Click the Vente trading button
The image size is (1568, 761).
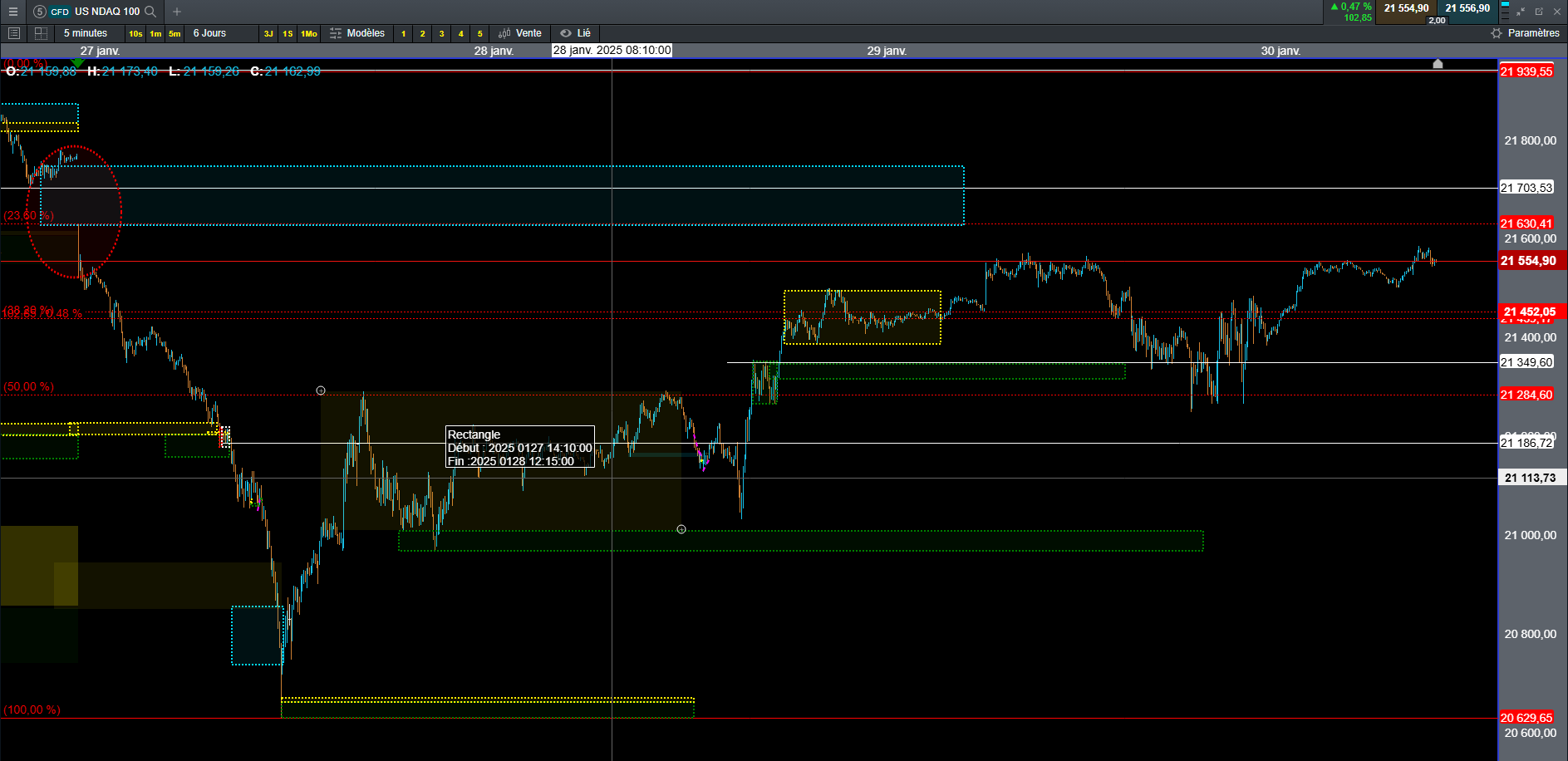(x=520, y=33)
